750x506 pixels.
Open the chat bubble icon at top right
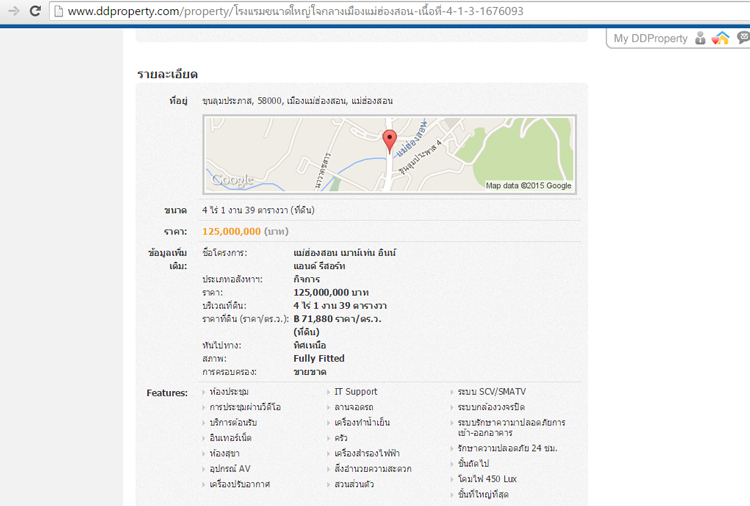(742, 38)
